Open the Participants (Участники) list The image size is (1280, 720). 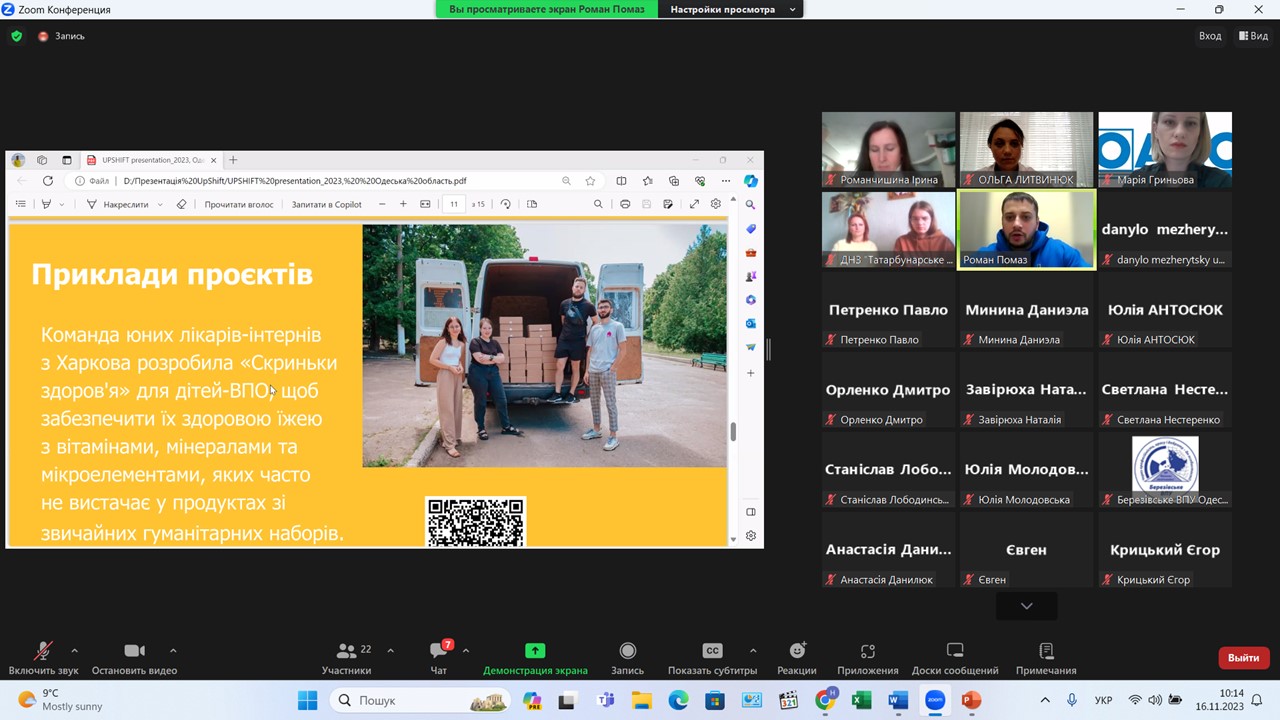click(x=347, y=656)
